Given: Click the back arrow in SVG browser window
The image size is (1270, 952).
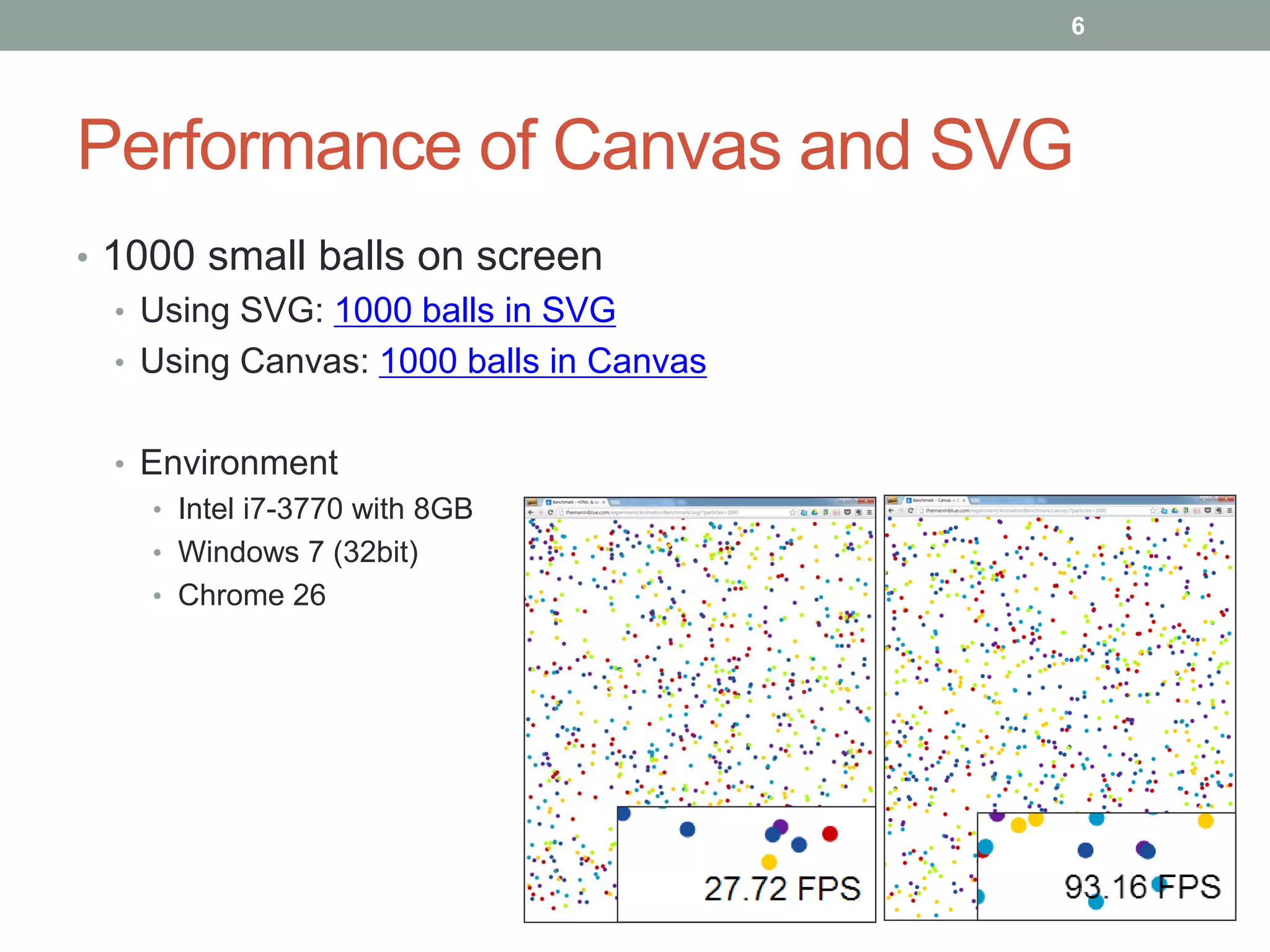Looking at the screenshot, I should click(531, 513).
